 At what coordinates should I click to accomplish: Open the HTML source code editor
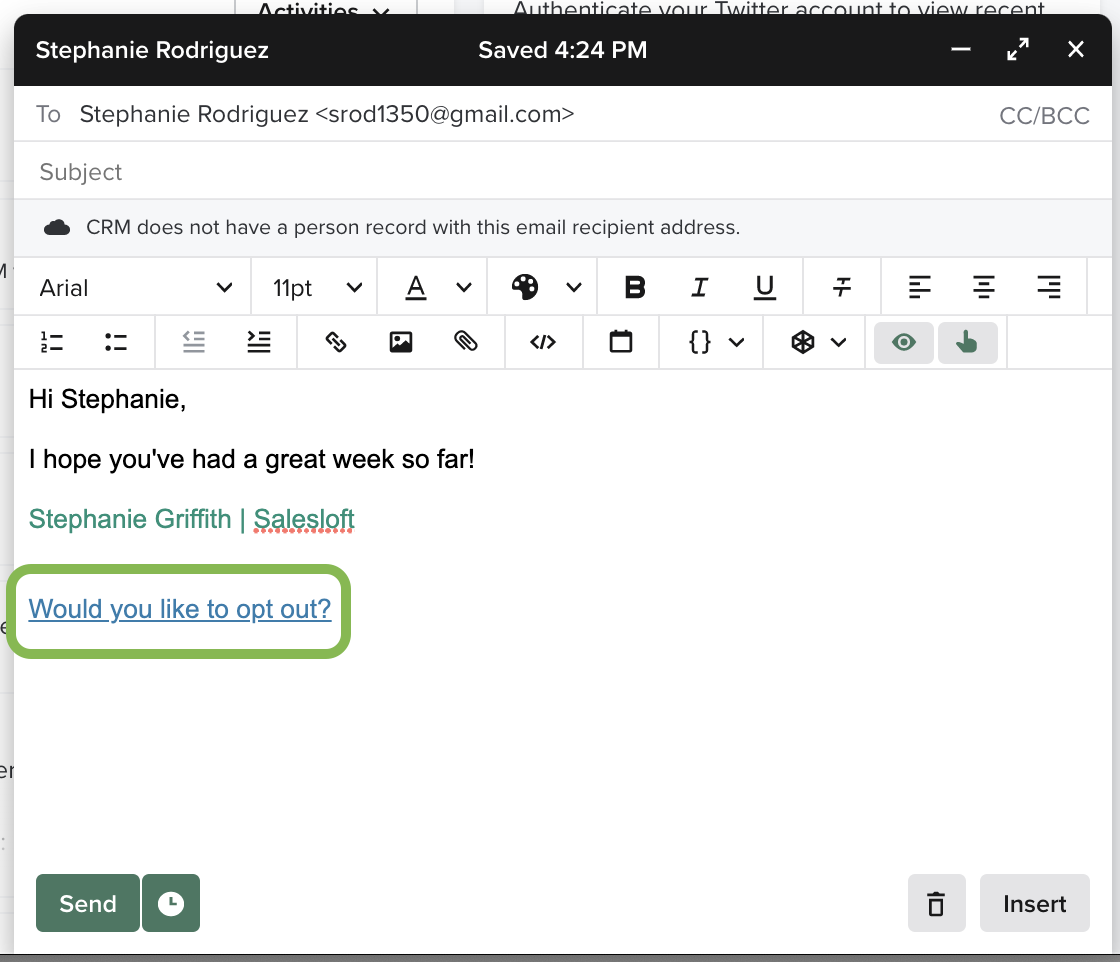tap(542, 342)
